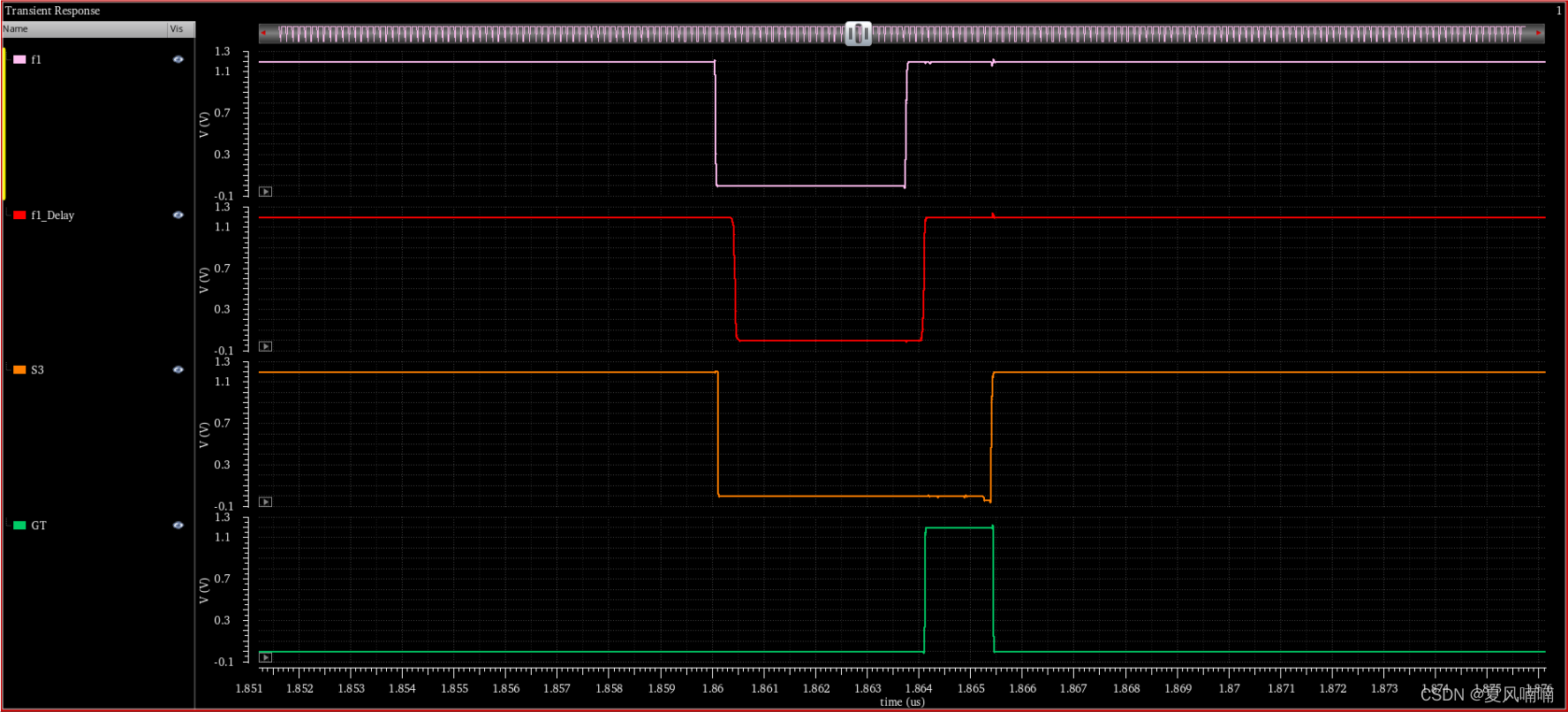
Task: Click the V (V) label of GT strip
Action: click(x=204, y=590)
